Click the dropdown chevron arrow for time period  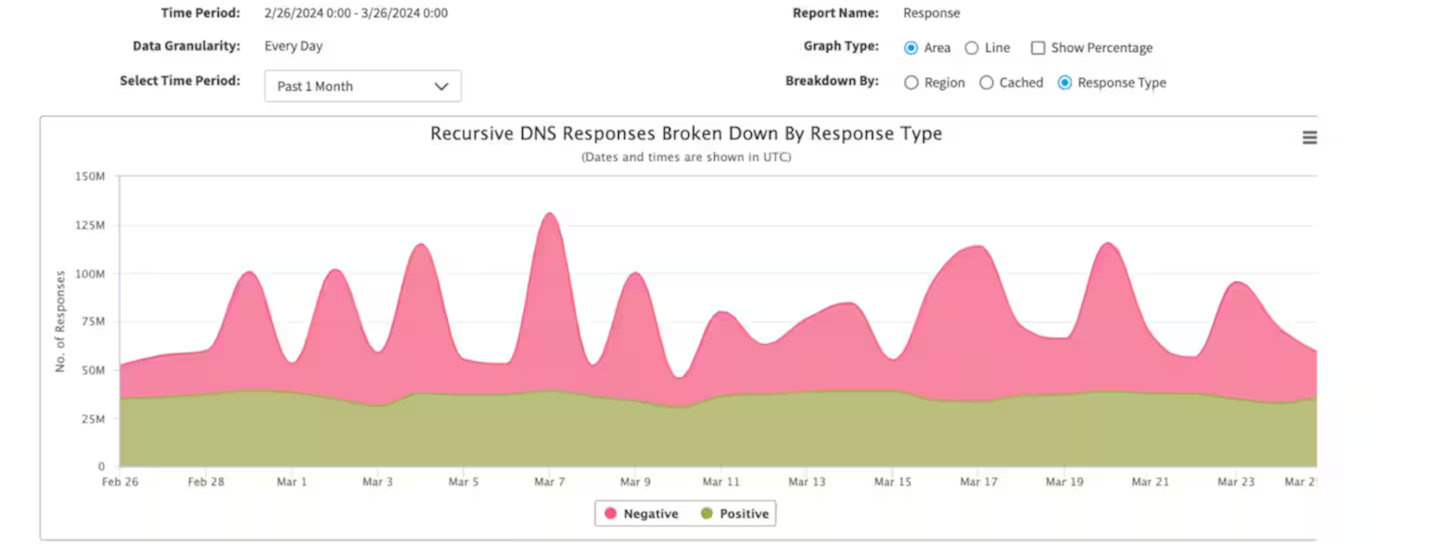441,86
